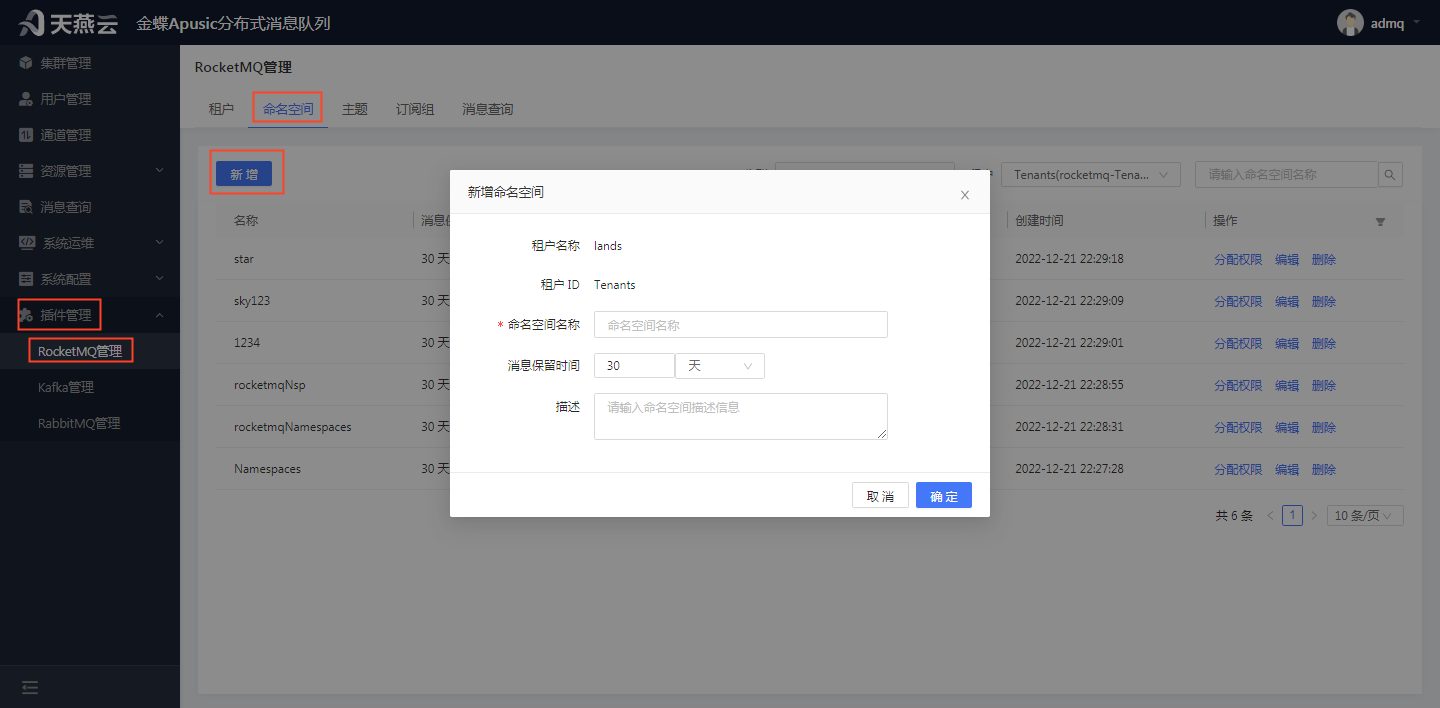Viewport: 1440px width, 708px height.
Task: Click 分配权限 for the star row
Action: tap(1238, 259)
